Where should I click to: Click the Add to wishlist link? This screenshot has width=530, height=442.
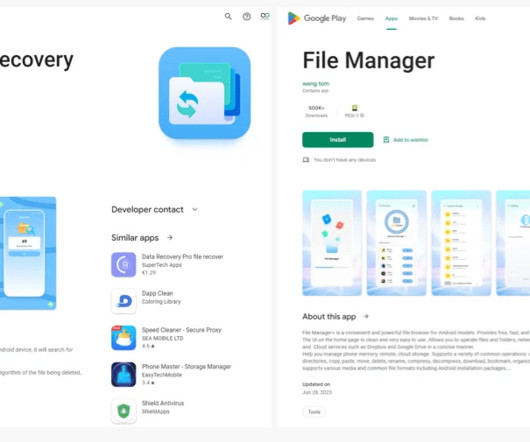tap(410, 140)
